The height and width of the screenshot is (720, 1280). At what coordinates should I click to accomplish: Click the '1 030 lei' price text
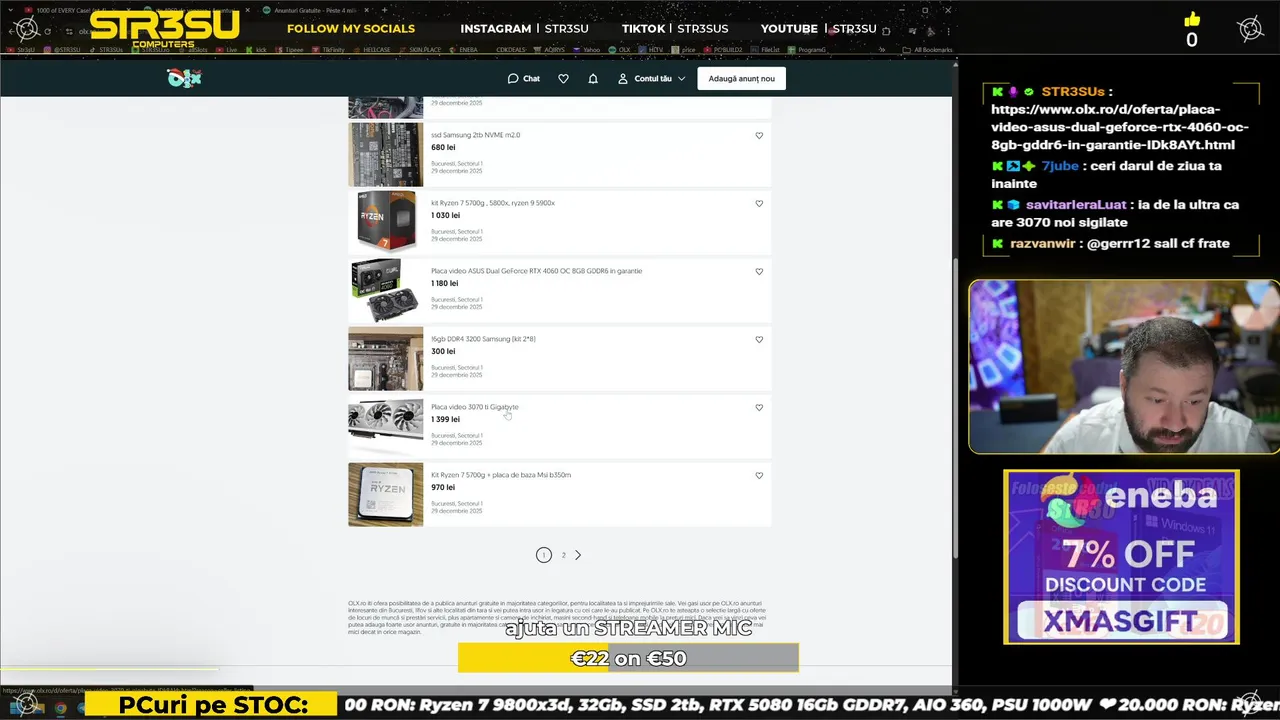click(446, 215)
